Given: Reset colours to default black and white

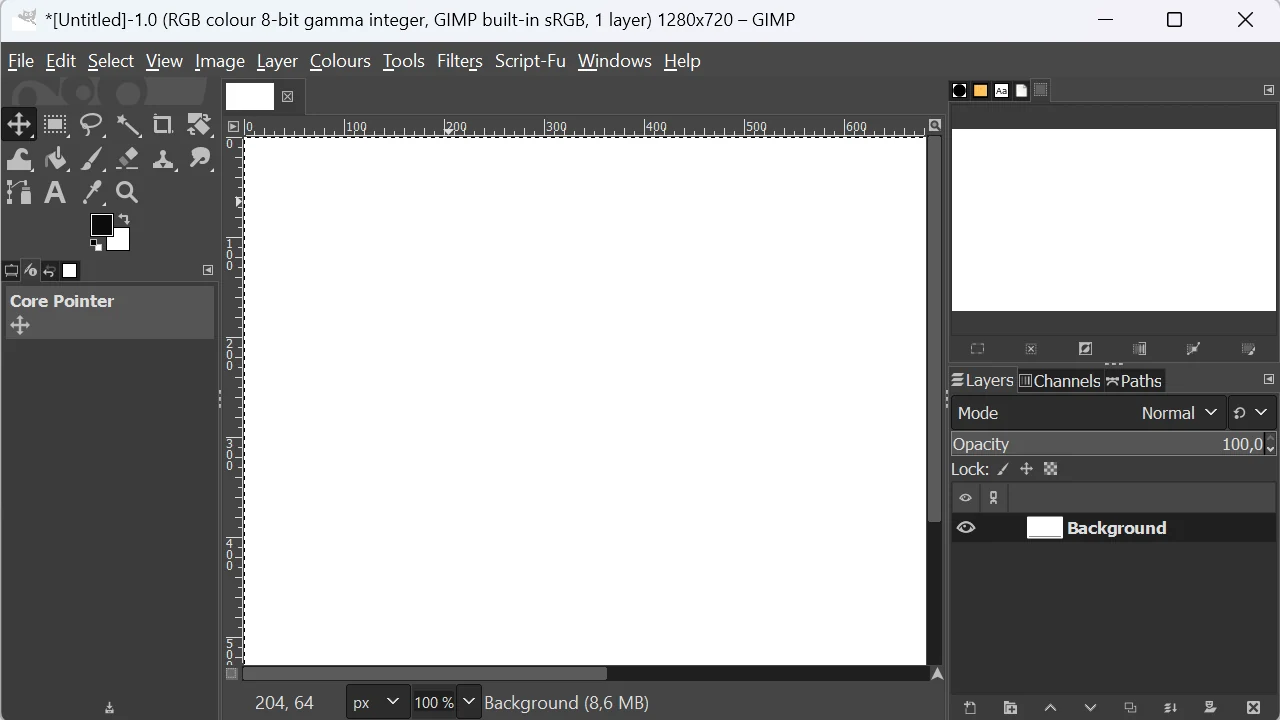Looking at the screenshot, I should point(96,245).
